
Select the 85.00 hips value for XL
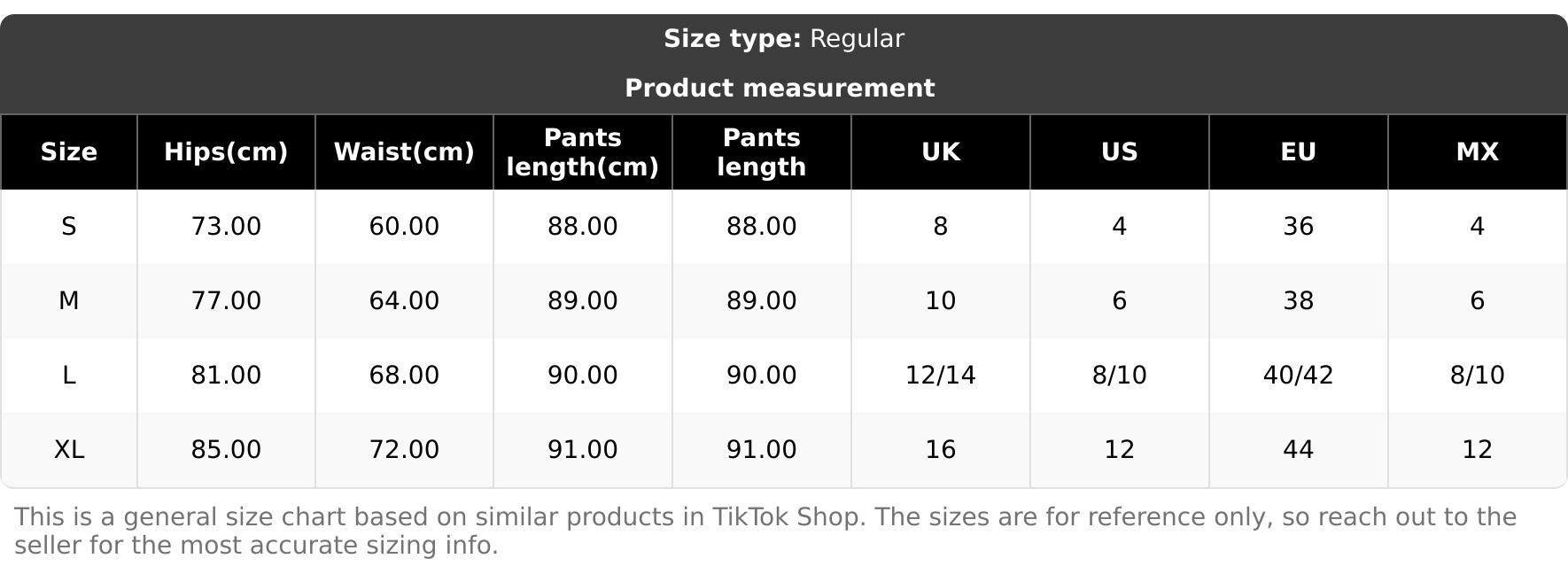[x=226, y=450]
